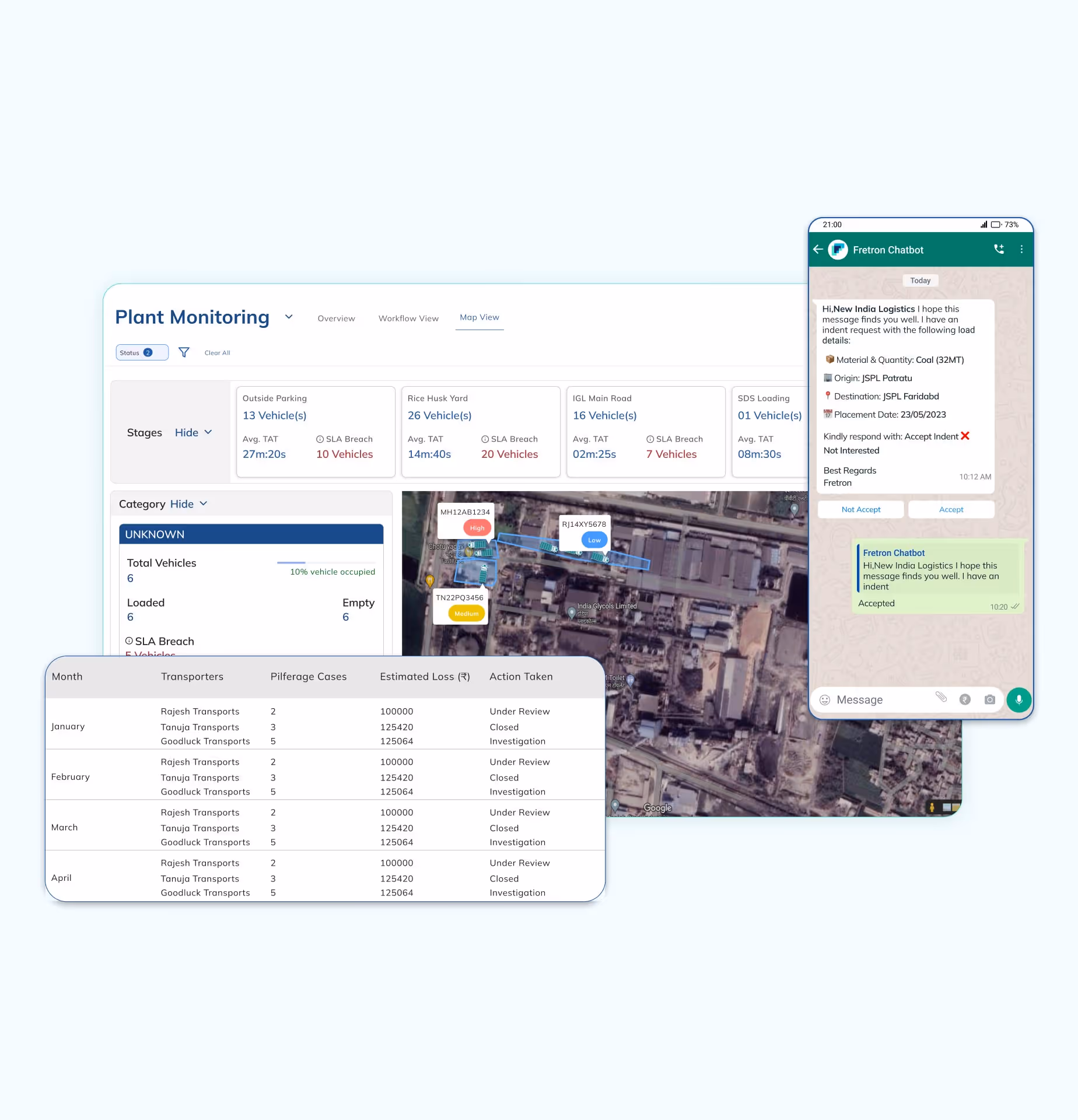
Task: Click the RJ14XY5678 vehicle label
Action: 584,524
